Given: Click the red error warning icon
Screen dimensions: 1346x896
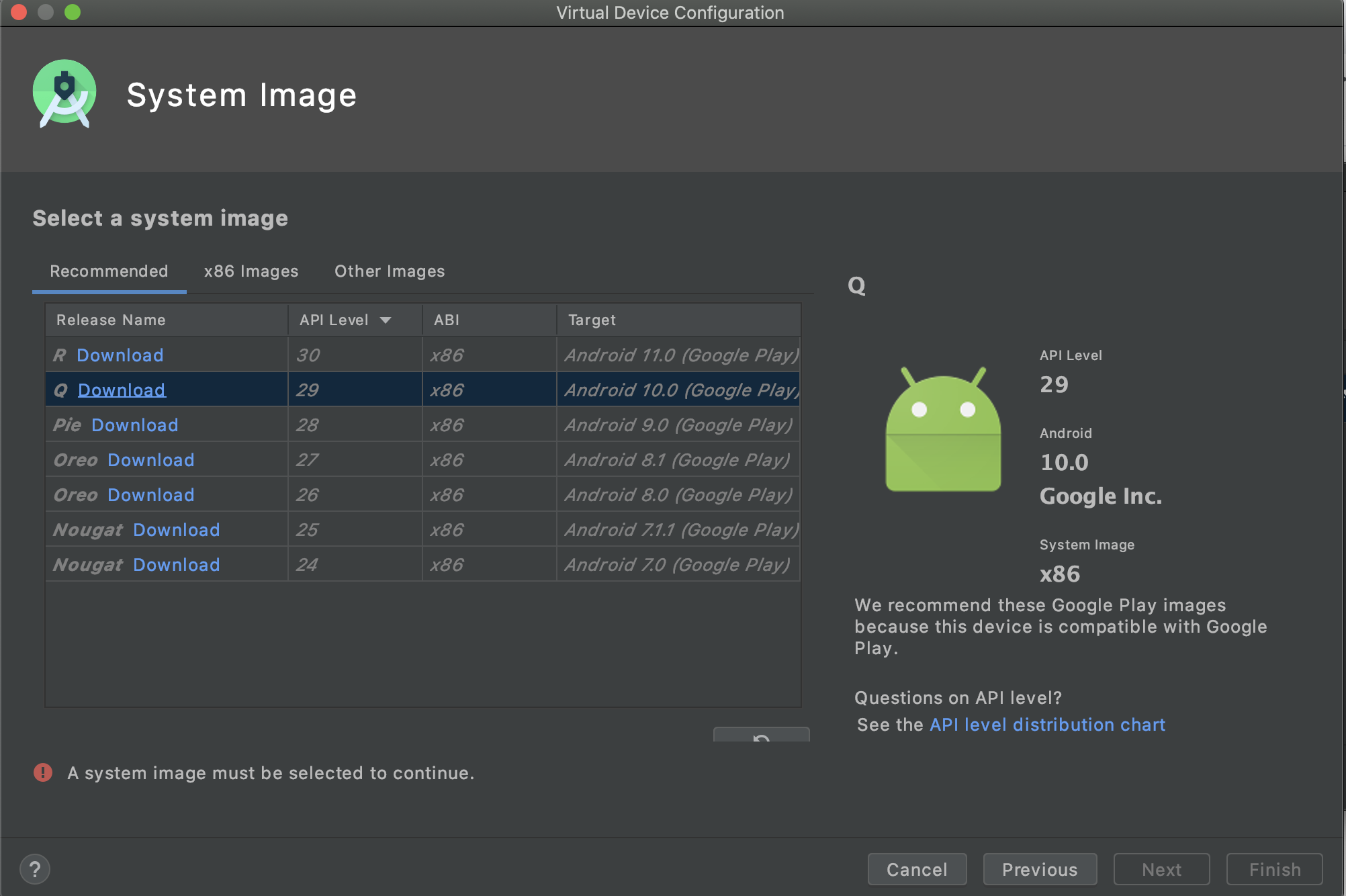Looking at the screenshot, I should click(43, 772).
